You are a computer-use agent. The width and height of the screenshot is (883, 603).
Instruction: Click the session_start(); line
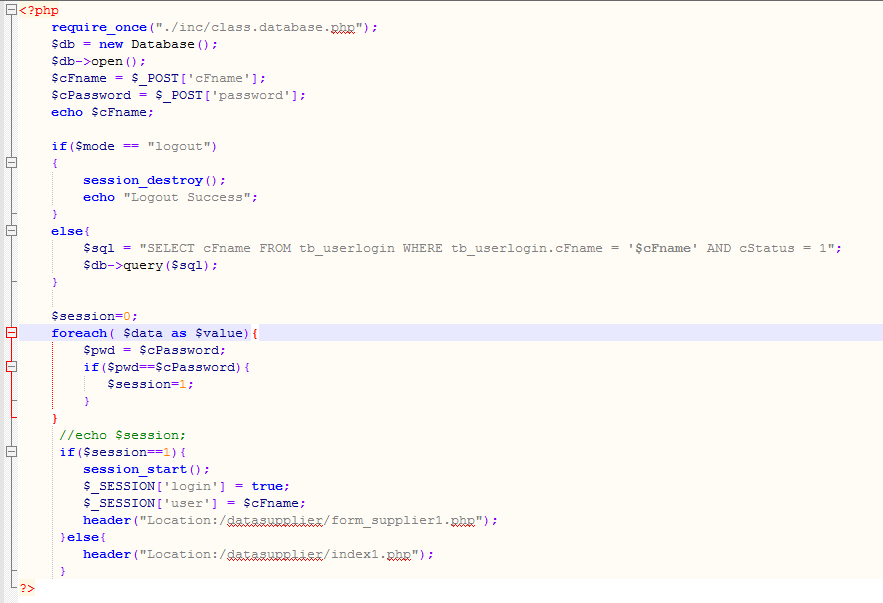[146, 470]
